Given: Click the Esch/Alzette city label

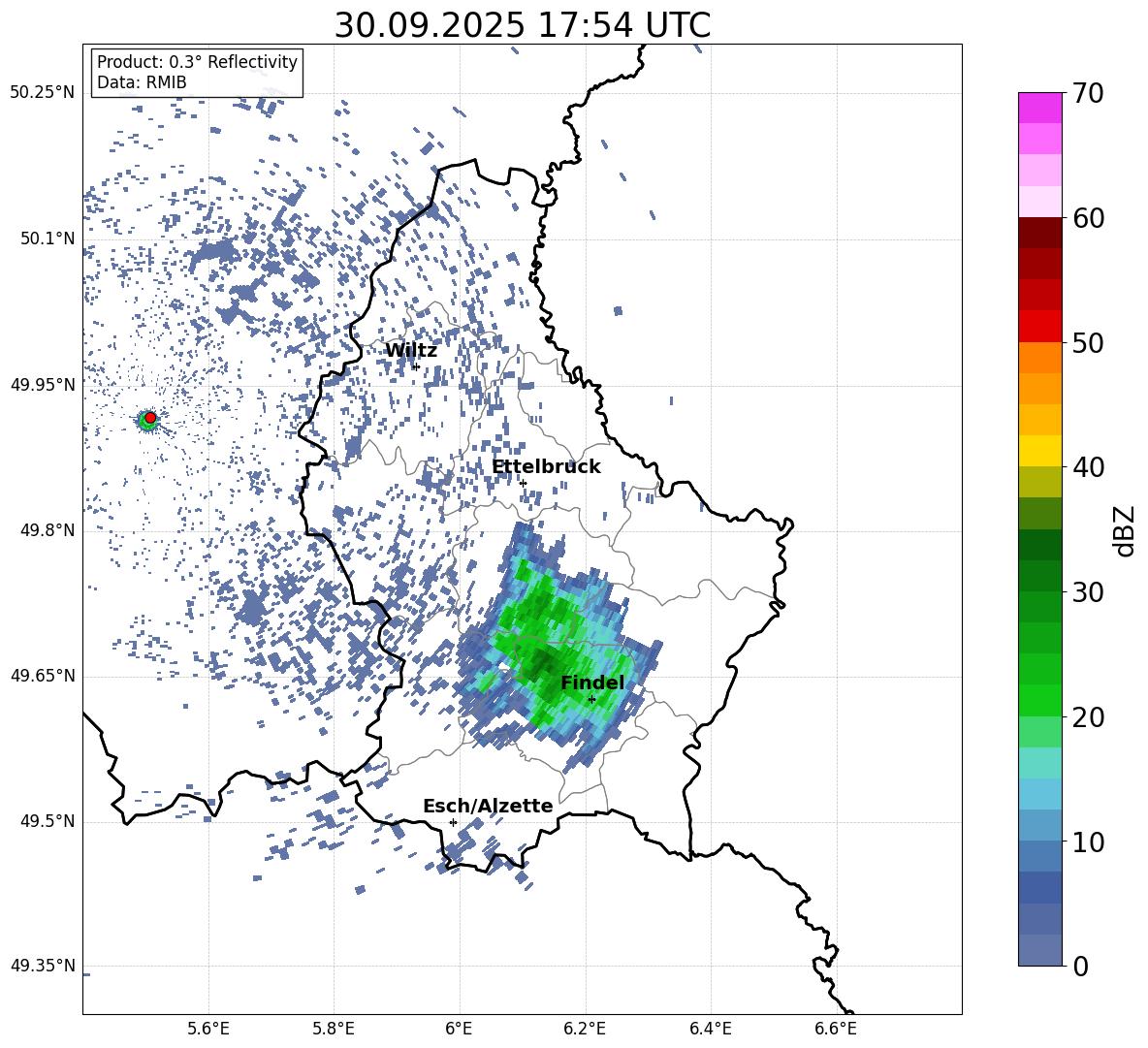Looking at the screenshot, I should (488, 806).
